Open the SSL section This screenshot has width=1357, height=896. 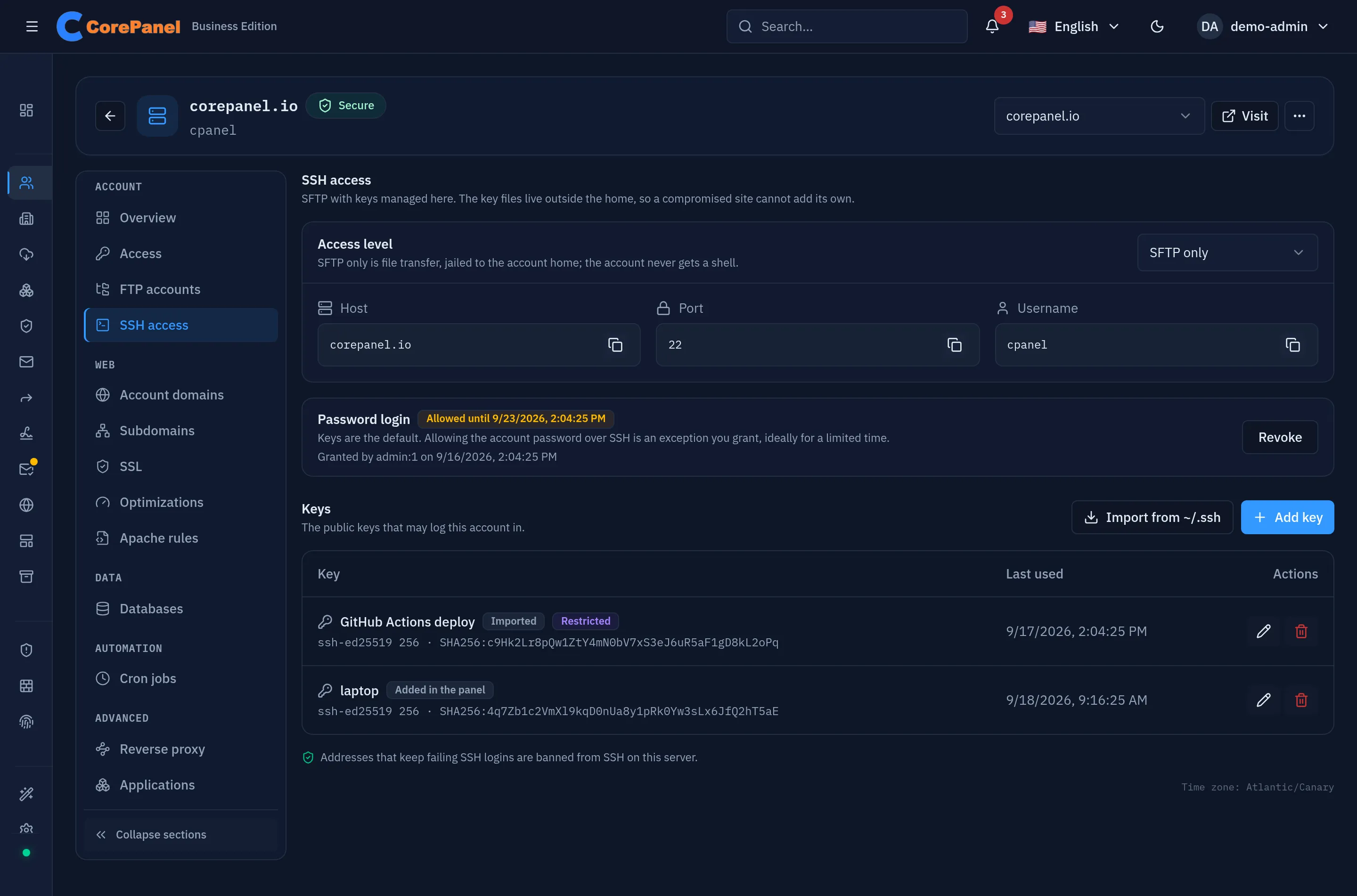(180, 466)
